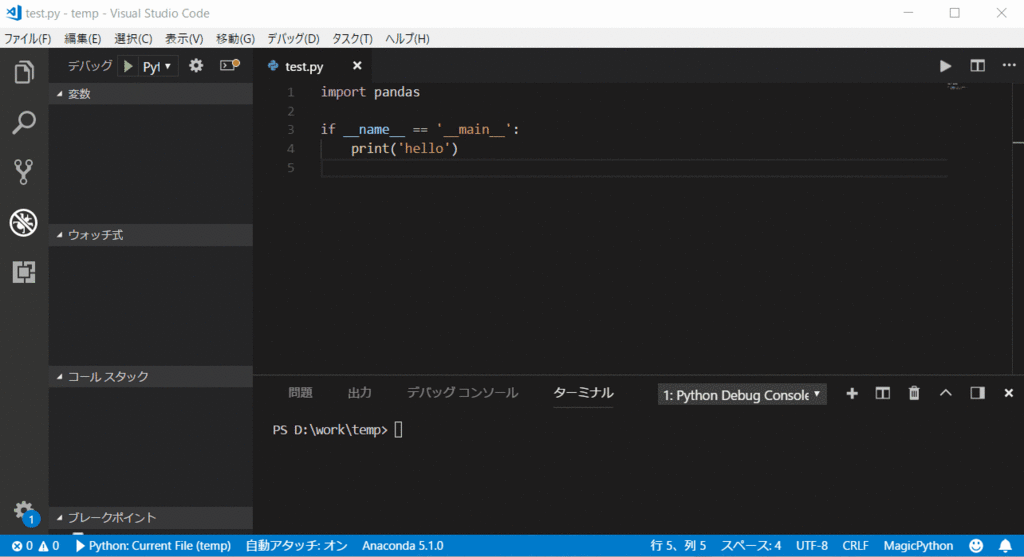Collapse the ブレークポイント section
This screenshot has width=1024, height=557.
150,518
